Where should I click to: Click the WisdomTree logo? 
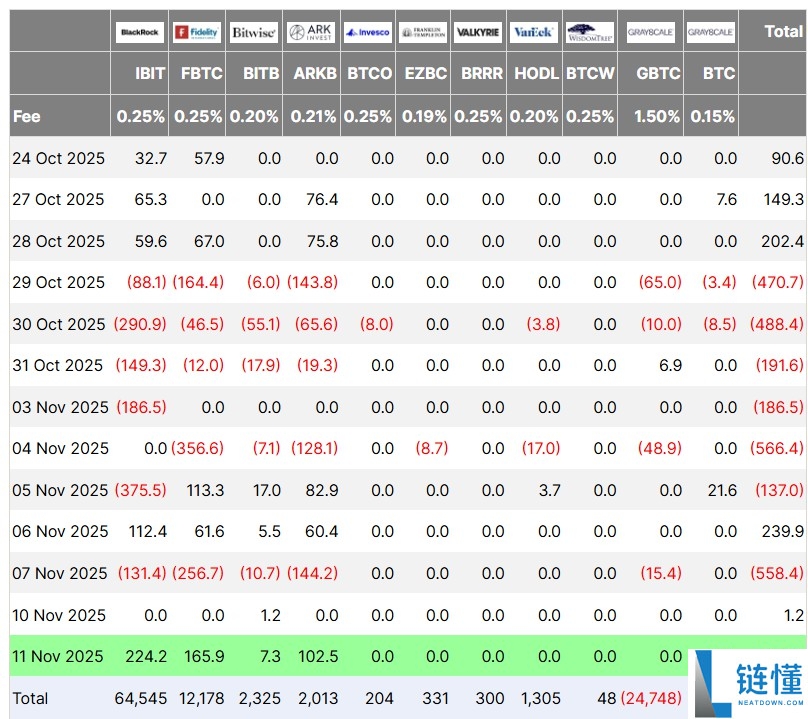point(590,32)
